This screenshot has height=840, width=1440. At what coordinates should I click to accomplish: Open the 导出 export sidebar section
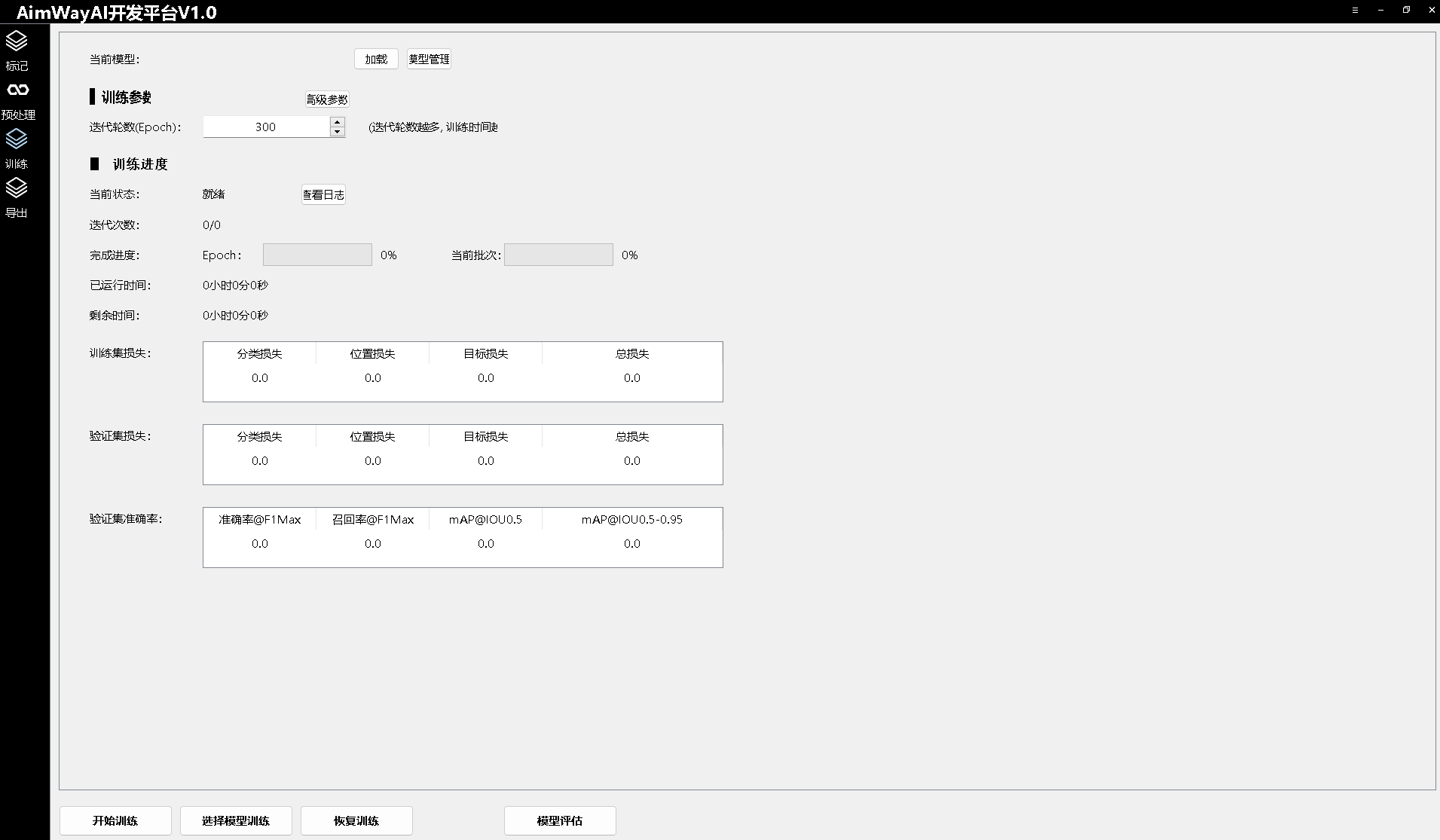coord(17,197)
